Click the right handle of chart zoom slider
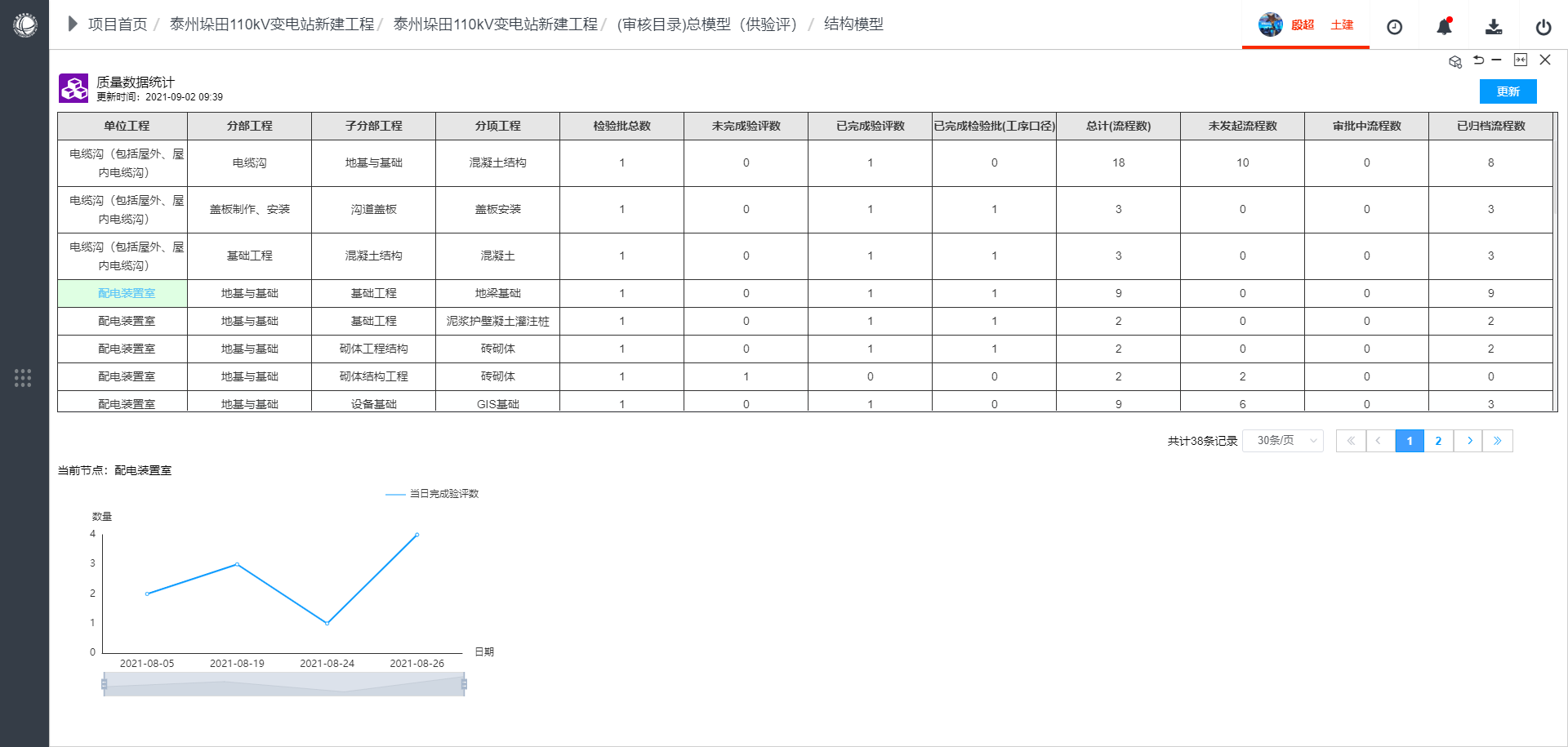Screen dimensions: 1568x747 pos(464,684)
